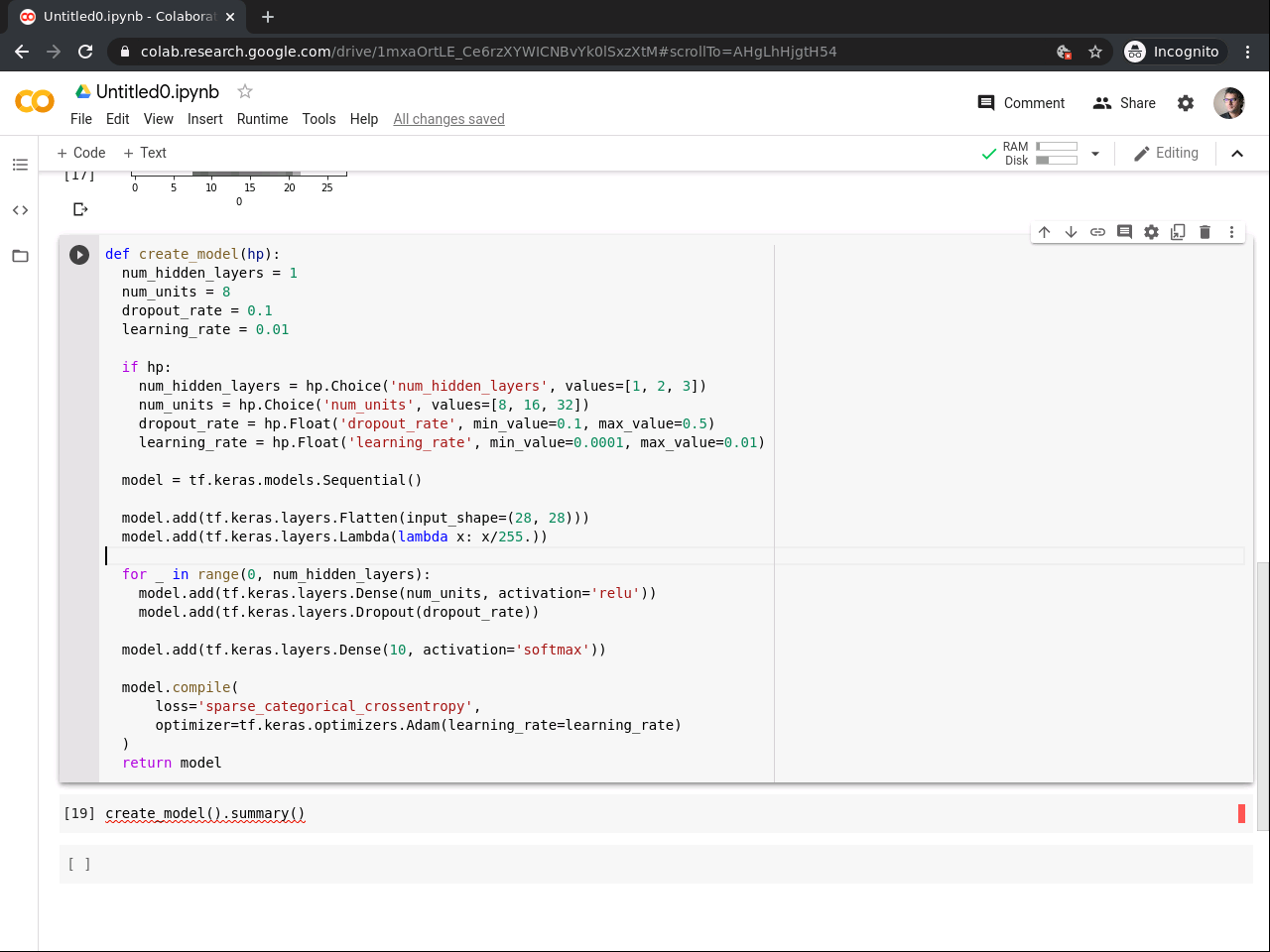
Task: Open the Edit menu
Action: tap(118, 119)
